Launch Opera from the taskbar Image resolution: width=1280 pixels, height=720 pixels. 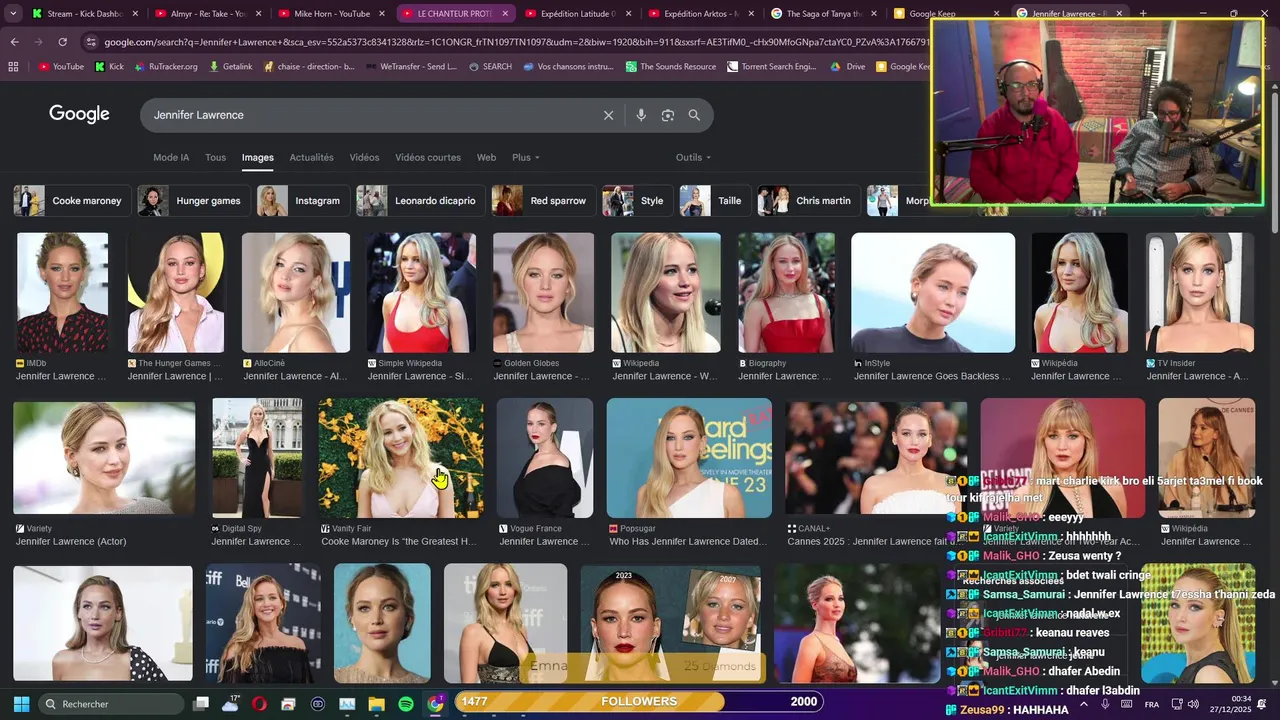[x=260, y=704]
